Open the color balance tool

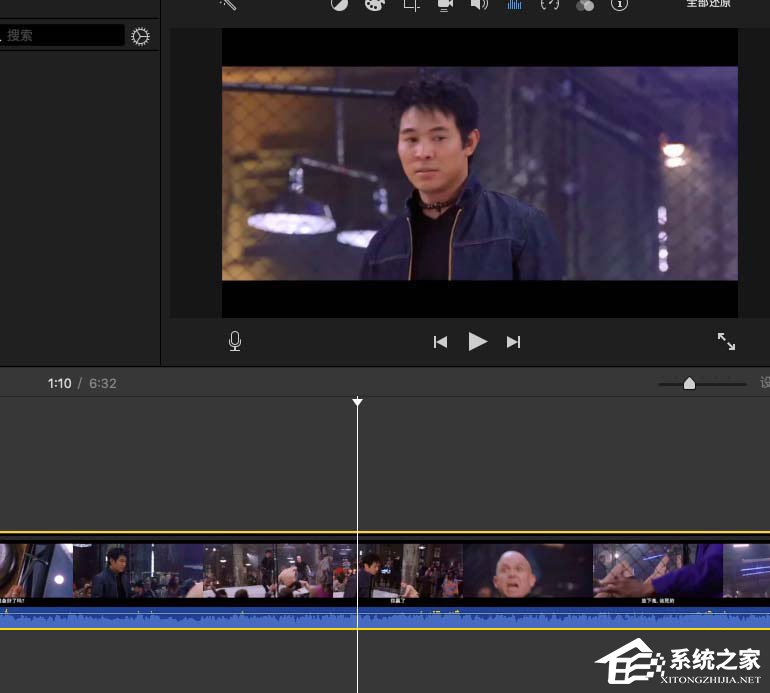click(x=339, y=4)
